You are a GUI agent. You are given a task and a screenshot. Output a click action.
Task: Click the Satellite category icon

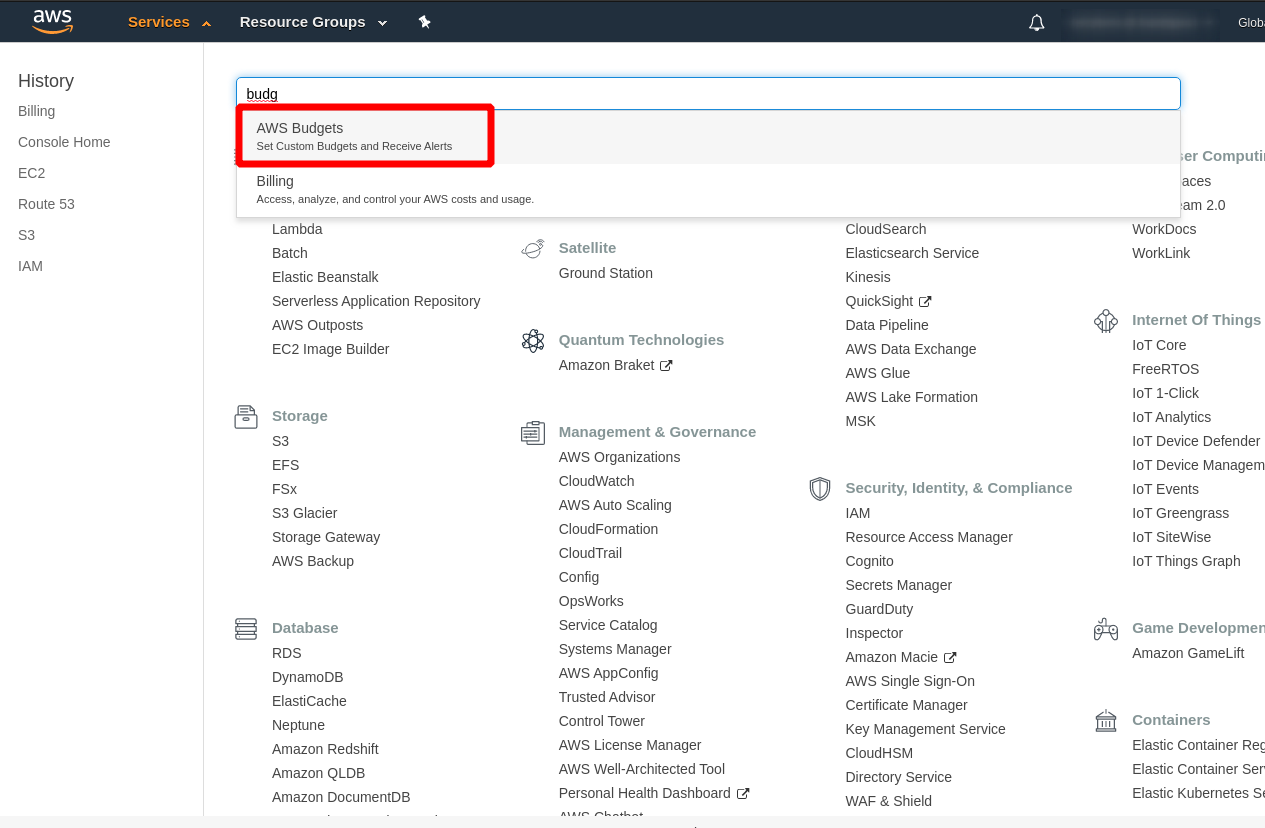coord(533,248)
